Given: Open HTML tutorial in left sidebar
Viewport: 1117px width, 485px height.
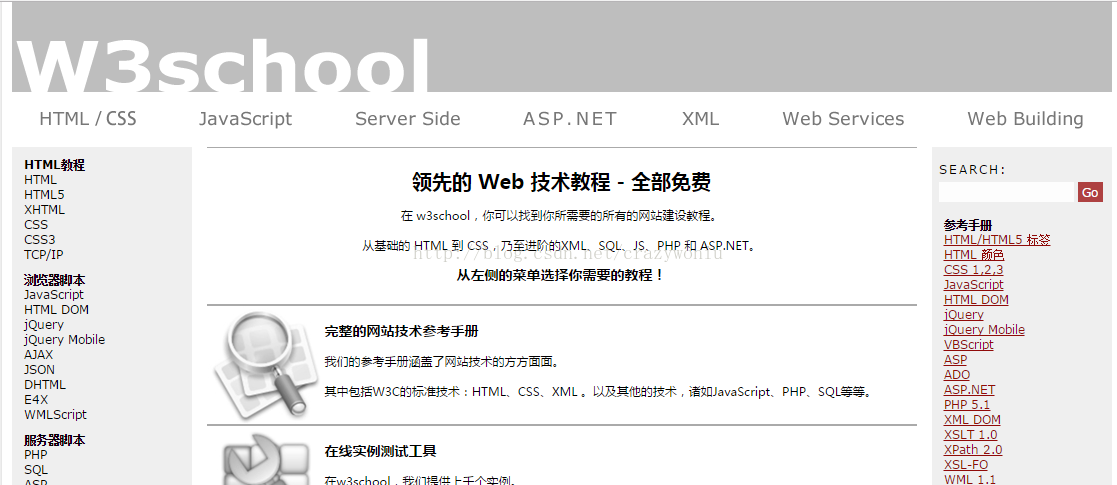Looking at the screenshot, I should click(40, 180).
